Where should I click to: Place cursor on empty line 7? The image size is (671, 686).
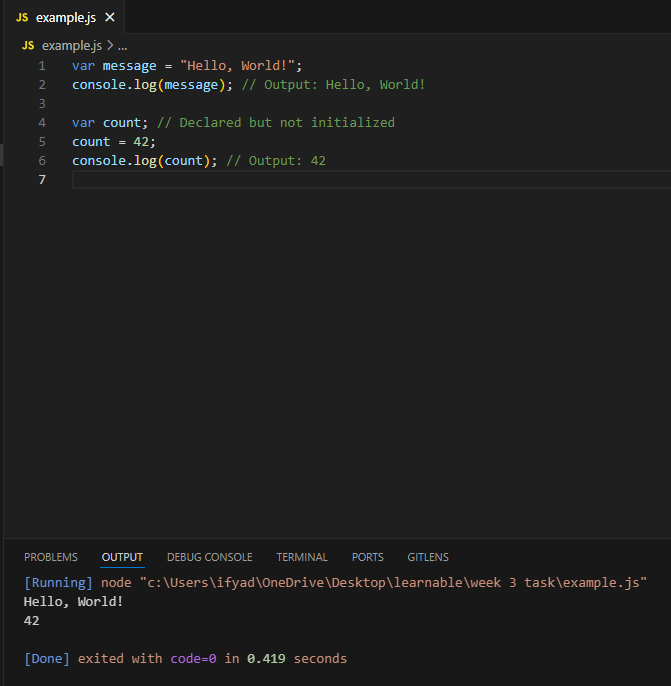coord(371,179)
